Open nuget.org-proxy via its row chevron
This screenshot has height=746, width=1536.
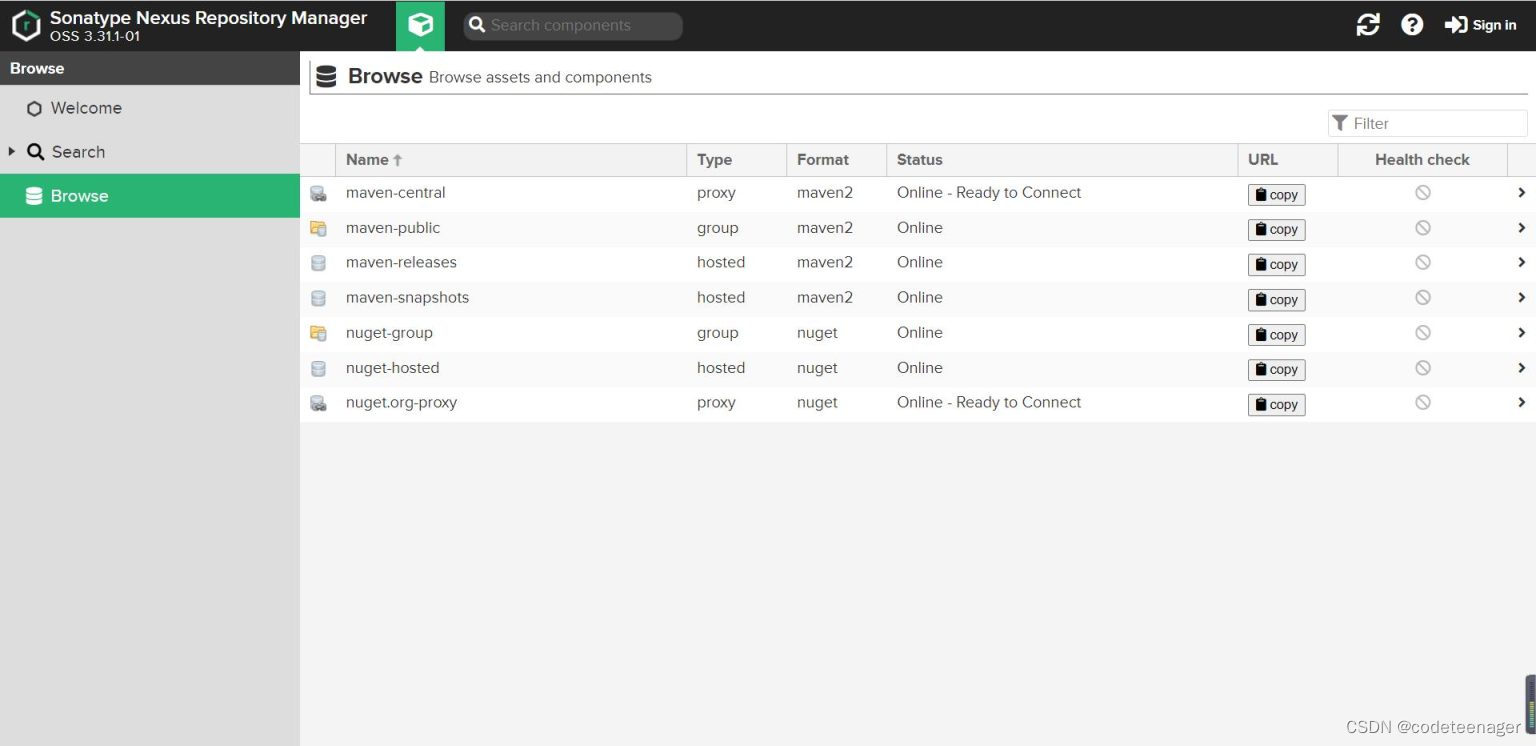click(x=1521, y=402)
